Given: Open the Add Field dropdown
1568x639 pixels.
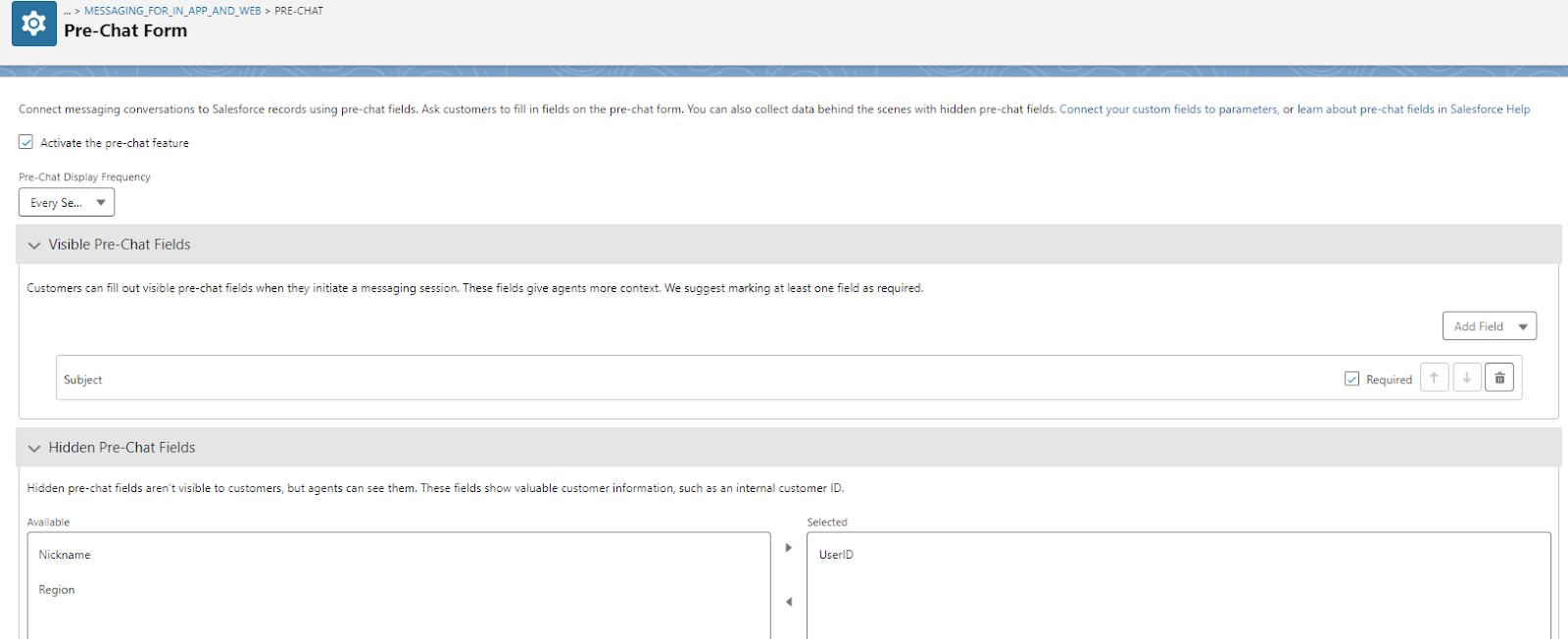Looking at the screenshot, I should [x=1490, y=326].
